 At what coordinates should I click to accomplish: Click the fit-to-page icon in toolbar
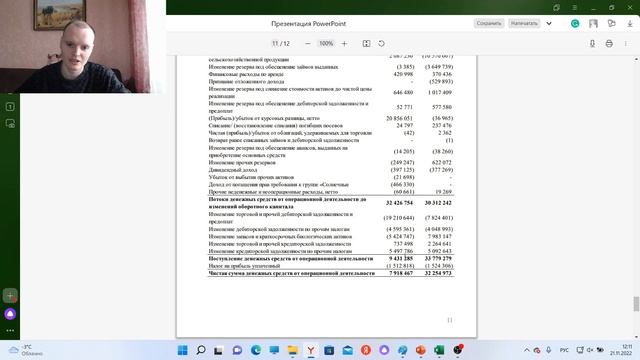(x=367, y=44)
